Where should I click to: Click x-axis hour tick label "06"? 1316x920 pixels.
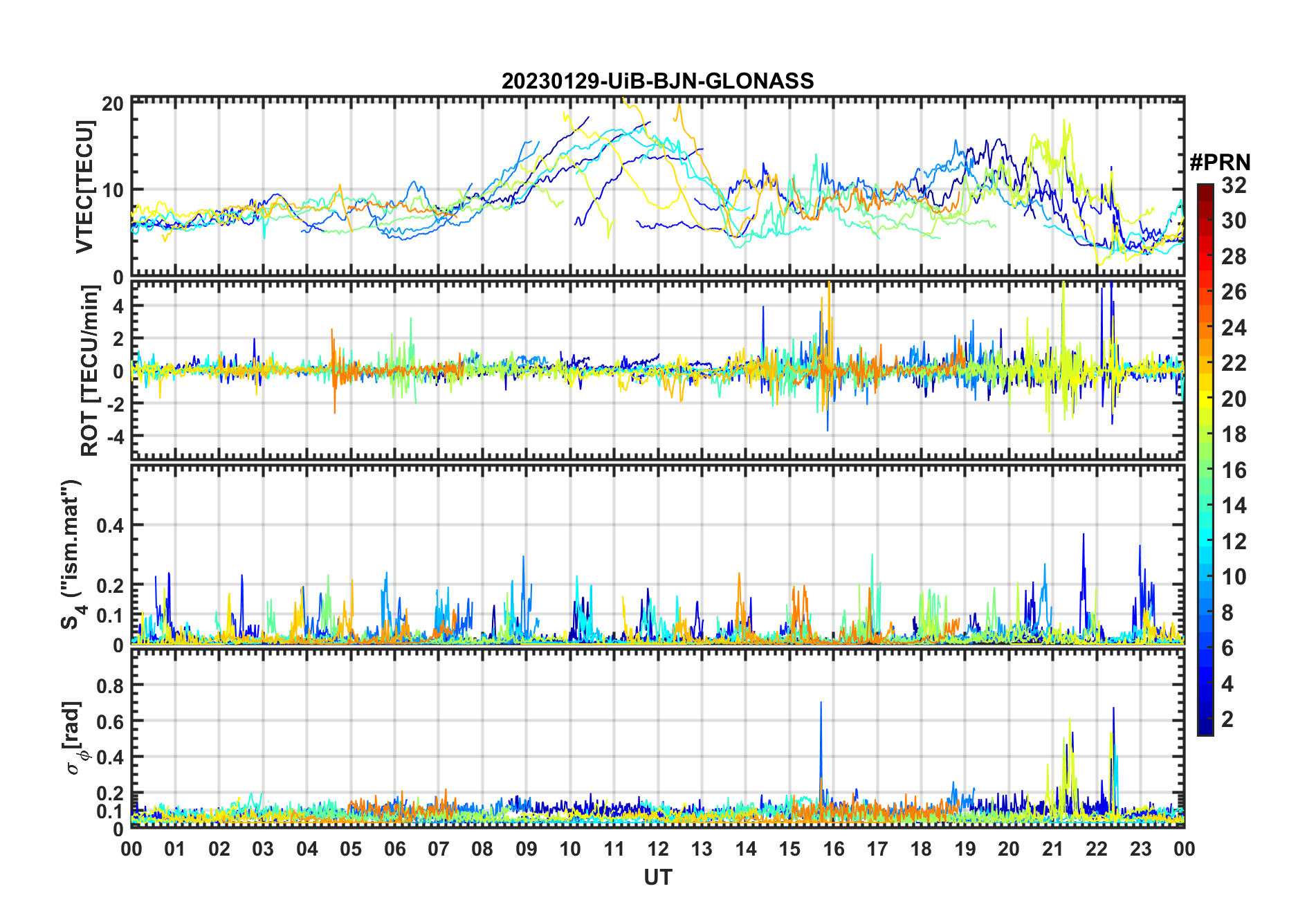pyautogui.click(x=394, y=849)
